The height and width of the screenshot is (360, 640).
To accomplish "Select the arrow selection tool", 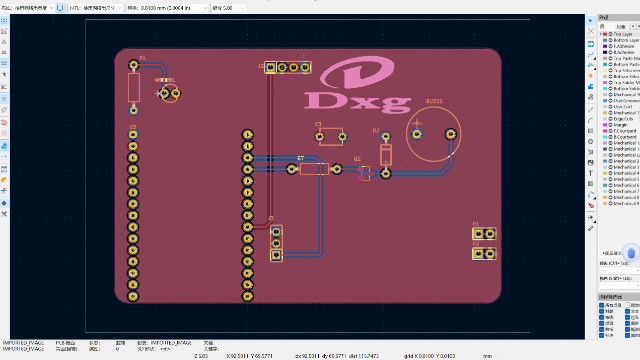I will [x=591, y=20].
